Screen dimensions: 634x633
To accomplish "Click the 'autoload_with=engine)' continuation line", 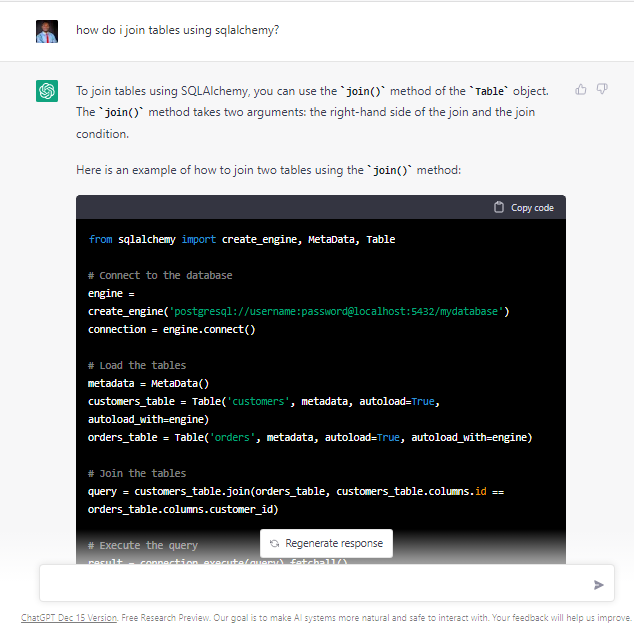I will click(148, 419).
